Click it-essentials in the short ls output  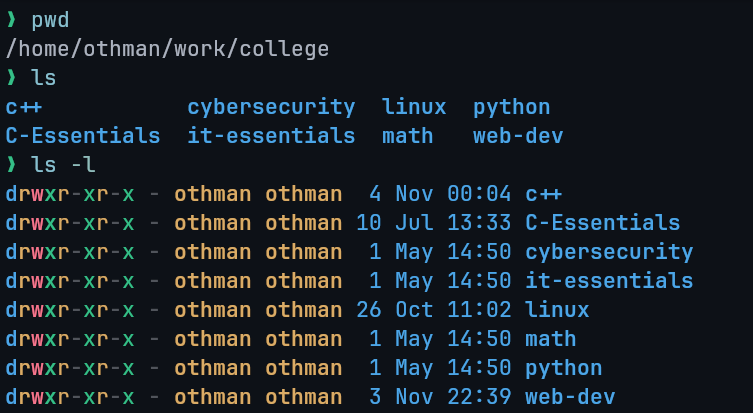271,135
